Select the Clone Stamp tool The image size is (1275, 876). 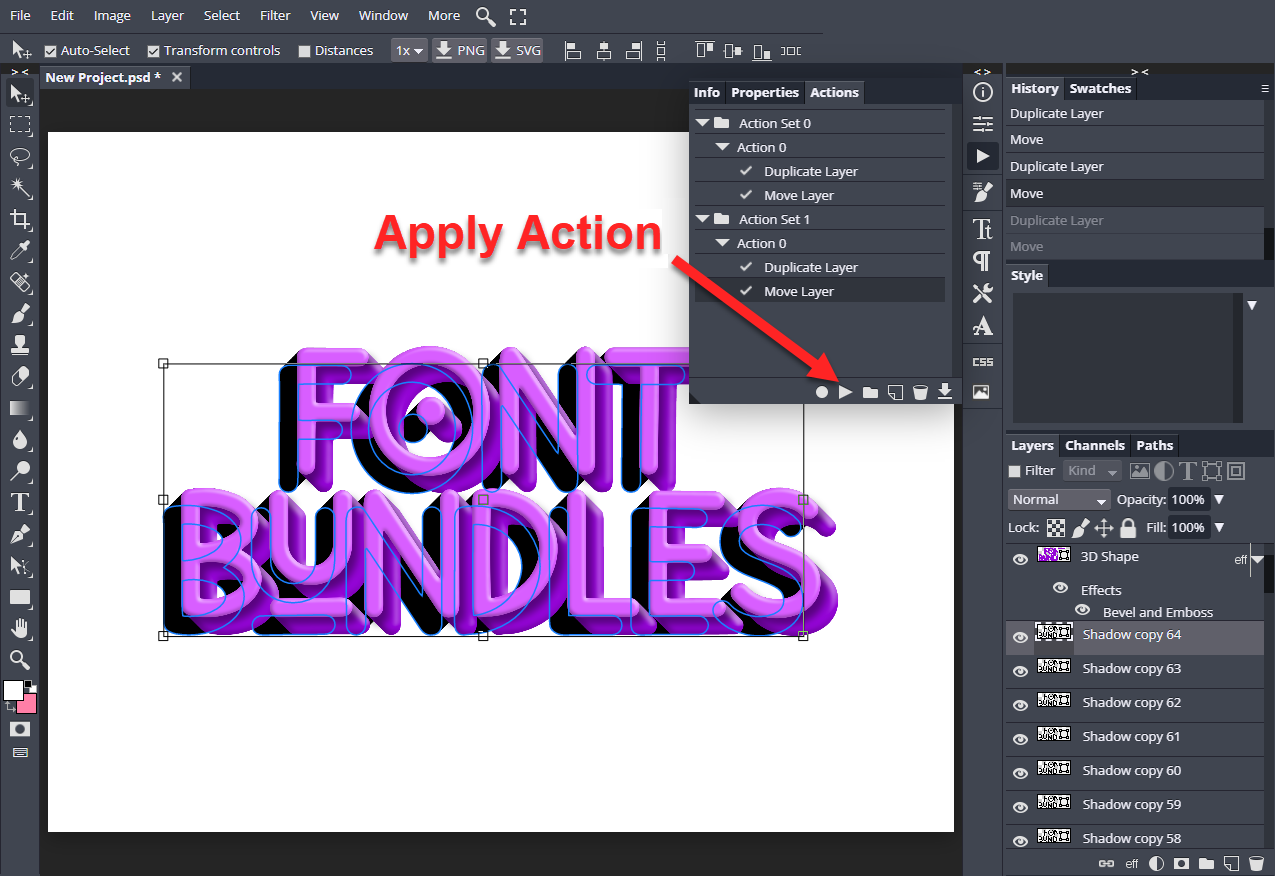coord(20,346)
